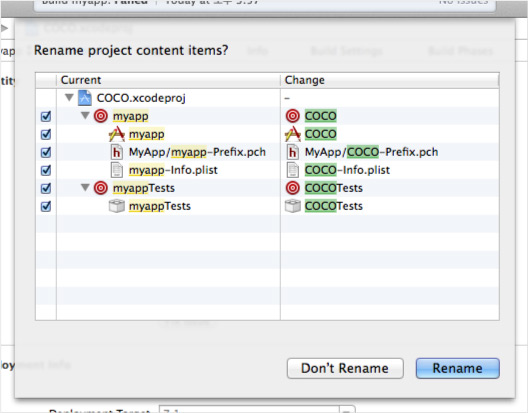Click the myapp-Info.plist document icon
528x413 pixels.
pyautogui.click(x=117, y=170)
